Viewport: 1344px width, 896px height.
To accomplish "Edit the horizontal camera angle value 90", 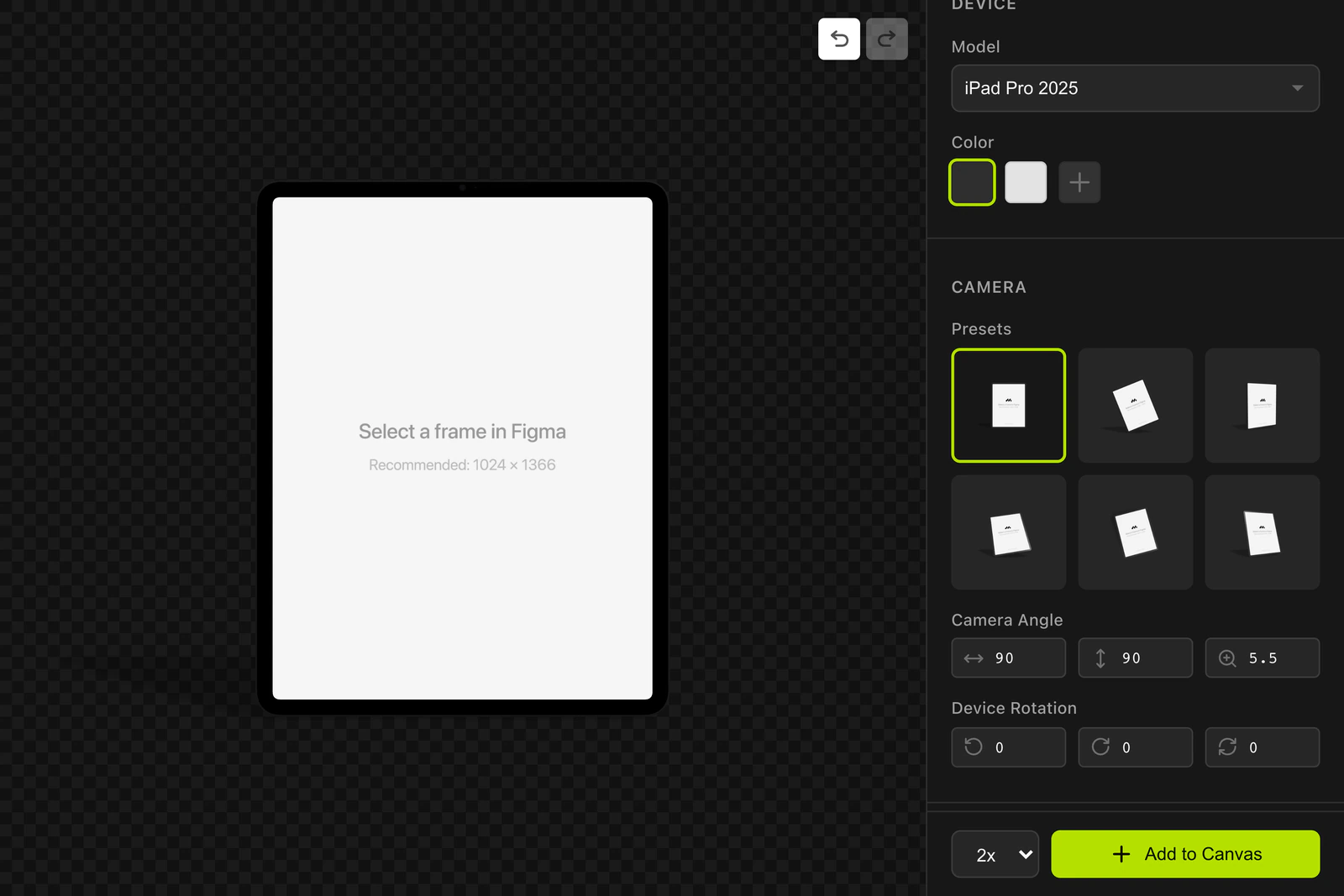I will [x=1008, y=658].
